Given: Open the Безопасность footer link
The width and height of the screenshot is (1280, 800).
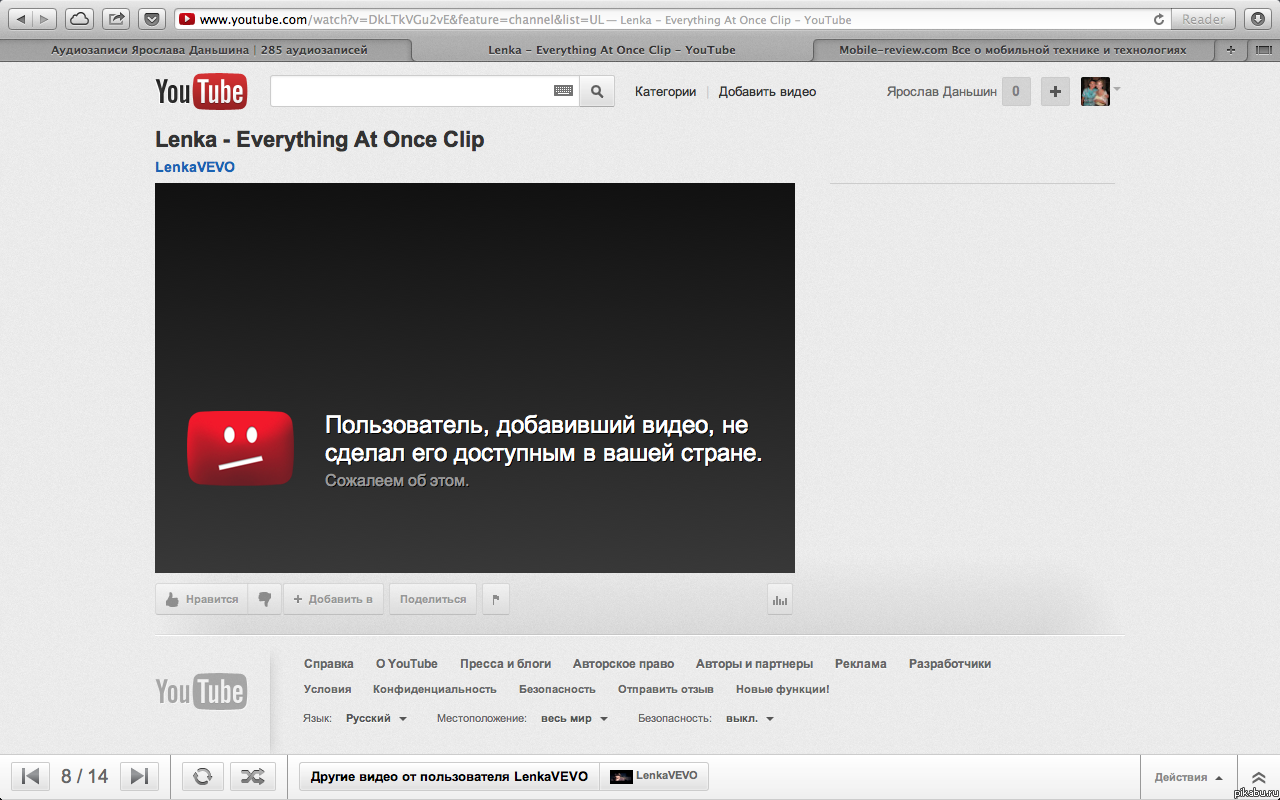Looking at the screenshot, I should (x=557, y=689).
